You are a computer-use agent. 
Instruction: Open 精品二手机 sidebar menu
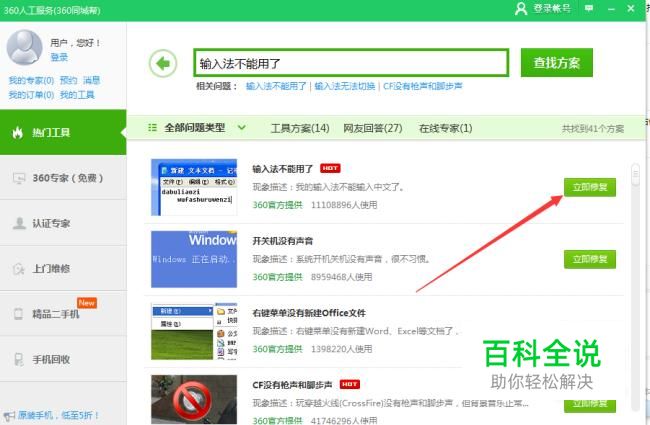(x=63, y=314)
